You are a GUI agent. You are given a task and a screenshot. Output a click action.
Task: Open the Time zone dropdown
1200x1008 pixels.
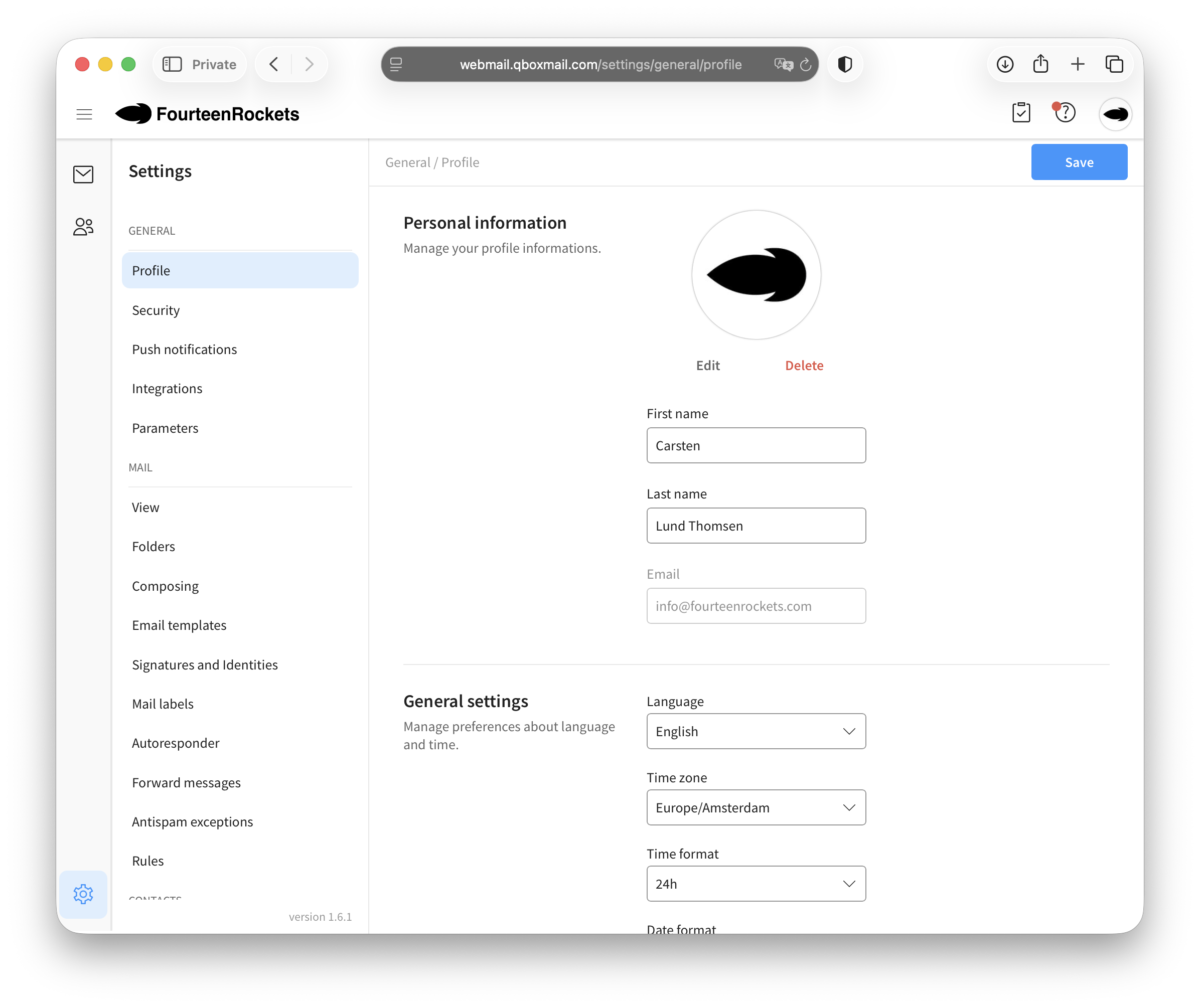(x=756, y=807)
